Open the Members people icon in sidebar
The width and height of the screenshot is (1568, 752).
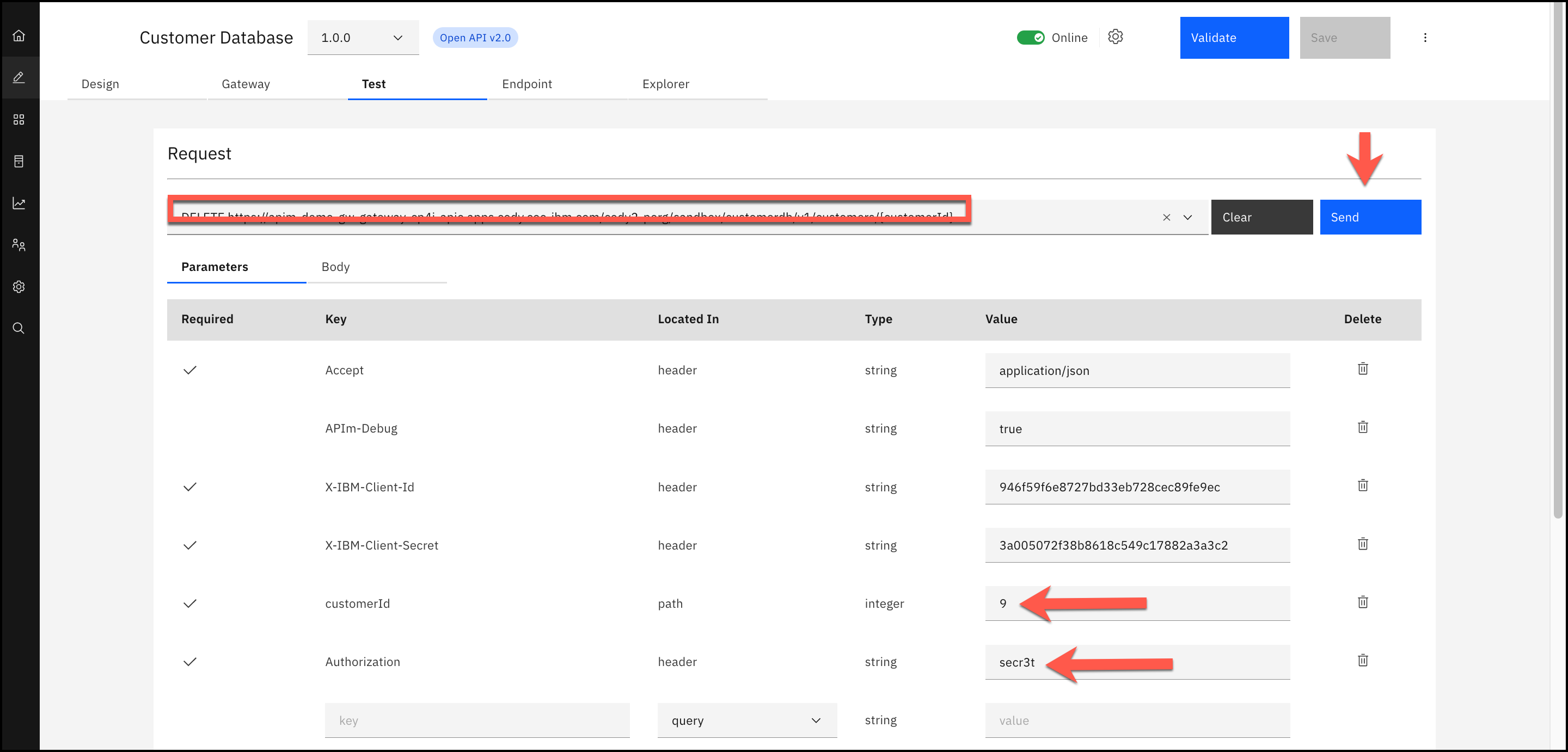pos(19,245)
